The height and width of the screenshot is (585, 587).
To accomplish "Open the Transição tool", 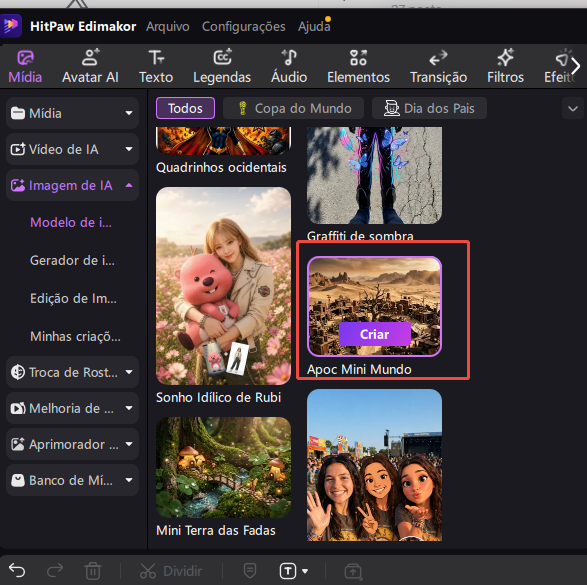I will (x=438, y=67).
